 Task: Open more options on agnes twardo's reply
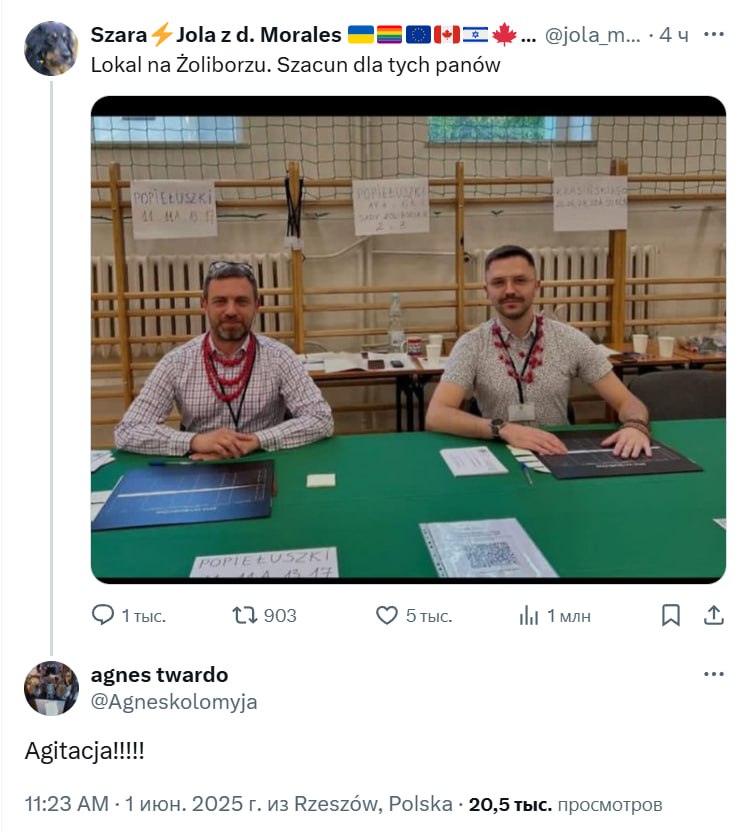click(714, 674)
